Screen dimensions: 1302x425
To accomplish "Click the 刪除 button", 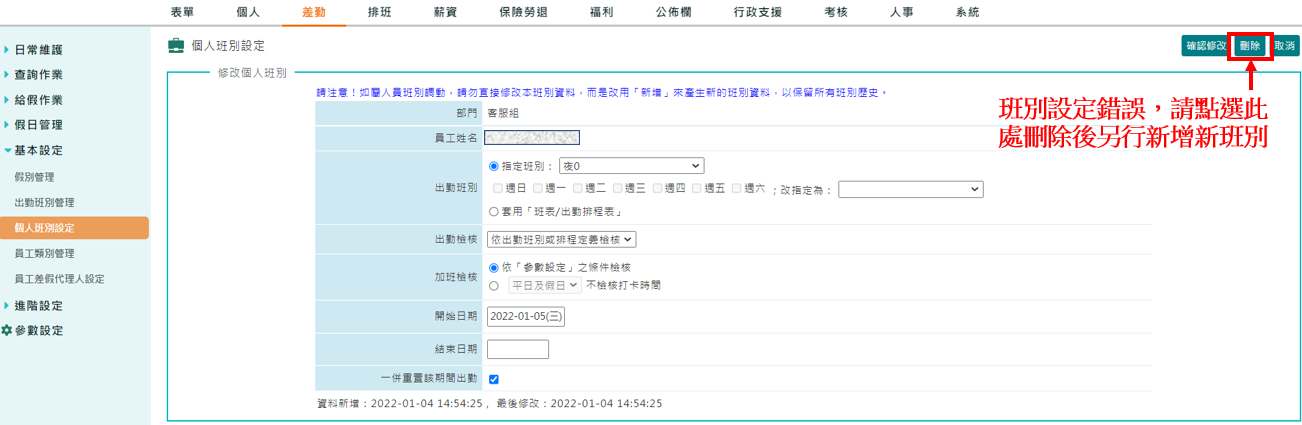I will click(1250, 46).
